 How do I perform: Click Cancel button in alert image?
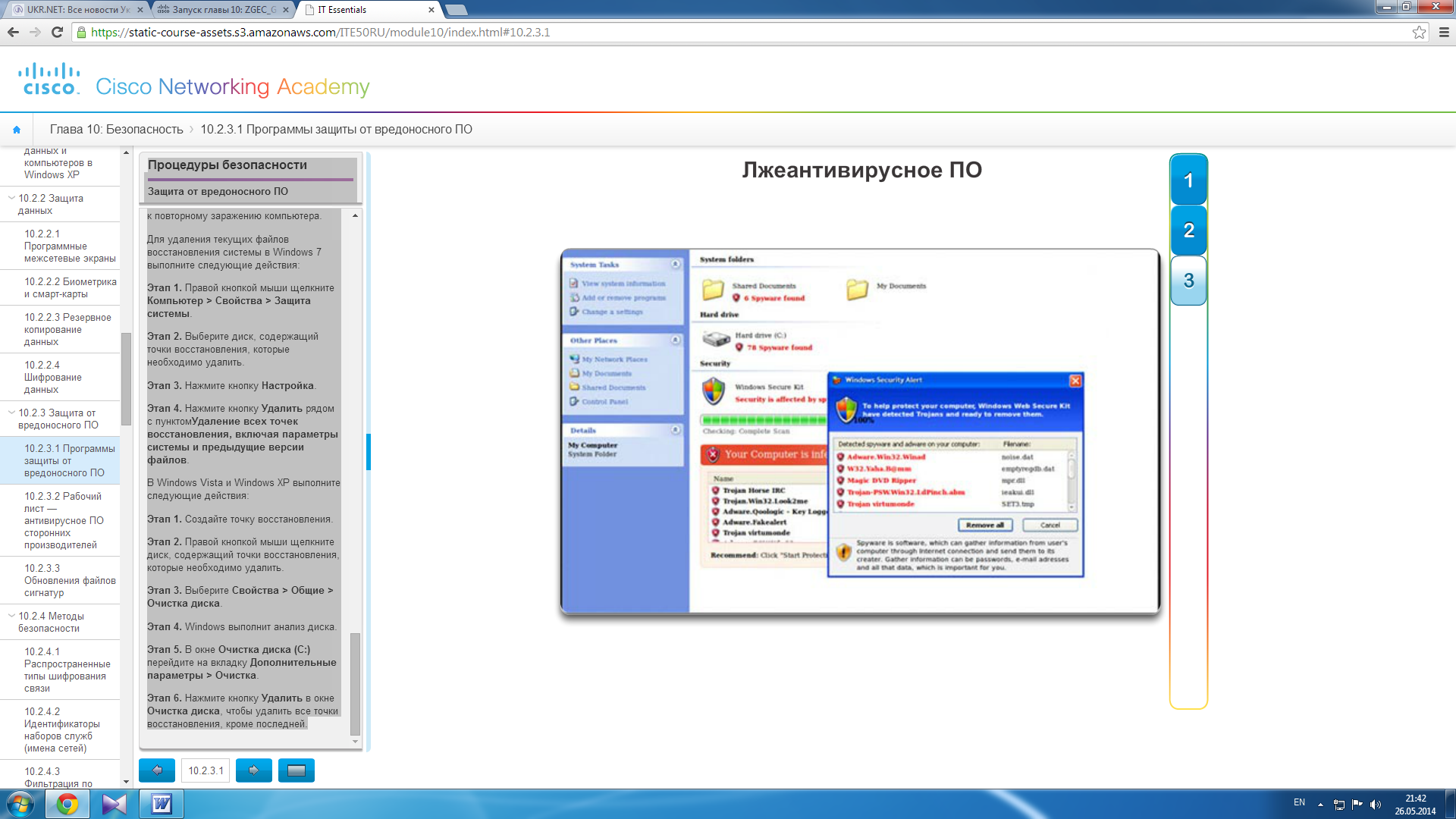coord(1050,525)
